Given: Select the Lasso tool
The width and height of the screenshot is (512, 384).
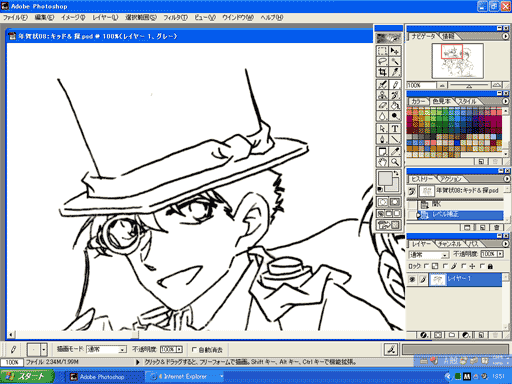Looking at the screenshot, I should coord(382,61).
